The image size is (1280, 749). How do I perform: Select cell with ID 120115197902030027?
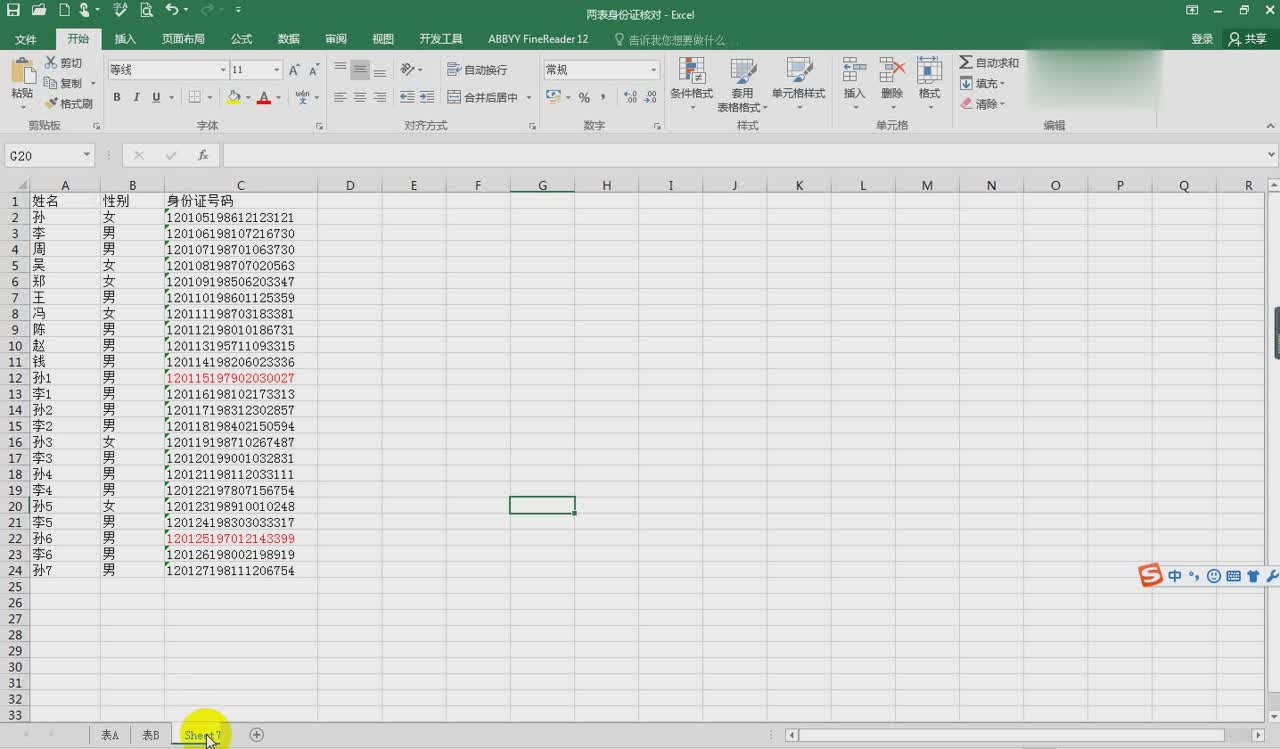pyautogui.click(x=240, y=378)
